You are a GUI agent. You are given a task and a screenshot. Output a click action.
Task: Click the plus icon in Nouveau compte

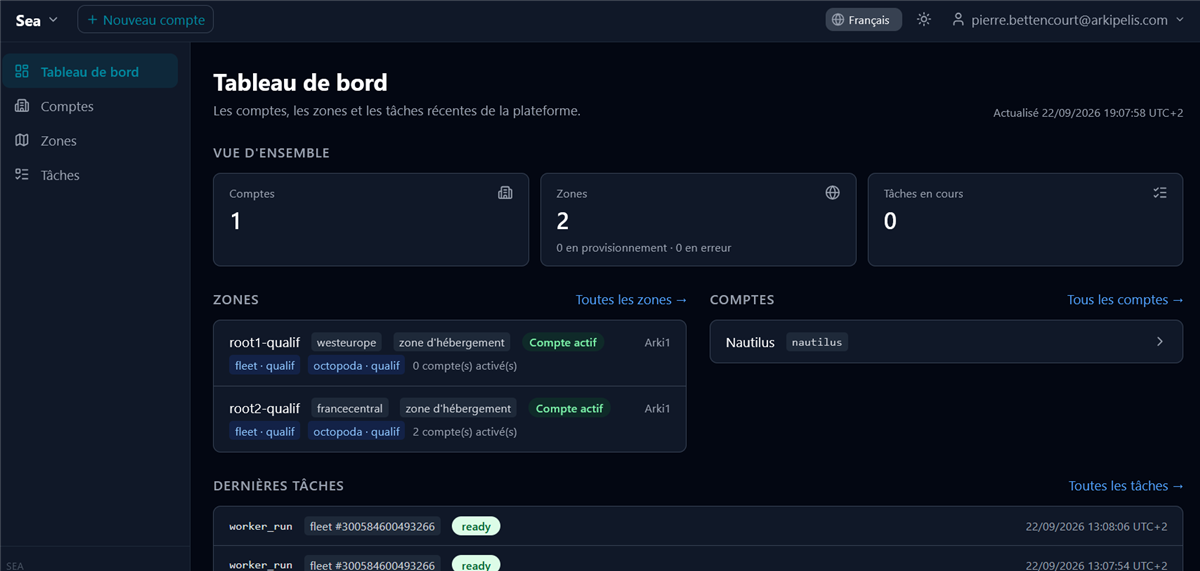point(92,20)
